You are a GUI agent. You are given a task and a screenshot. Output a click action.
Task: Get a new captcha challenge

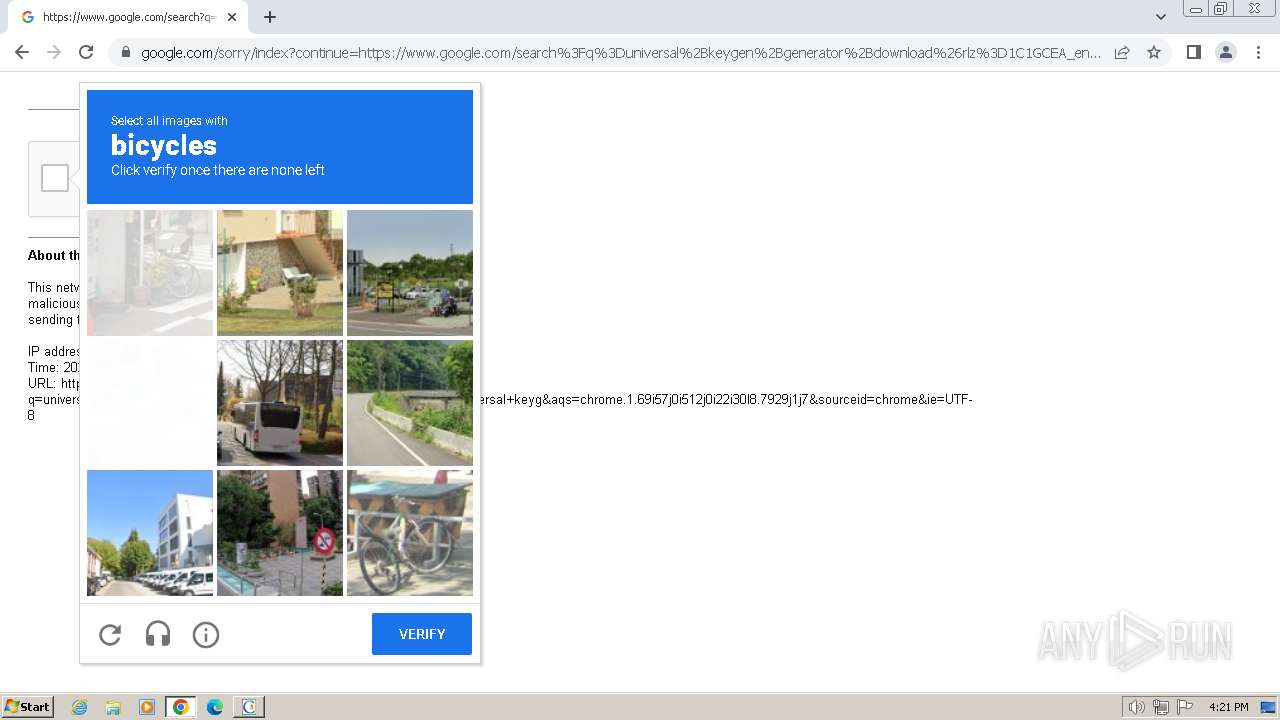click(110, 634)
